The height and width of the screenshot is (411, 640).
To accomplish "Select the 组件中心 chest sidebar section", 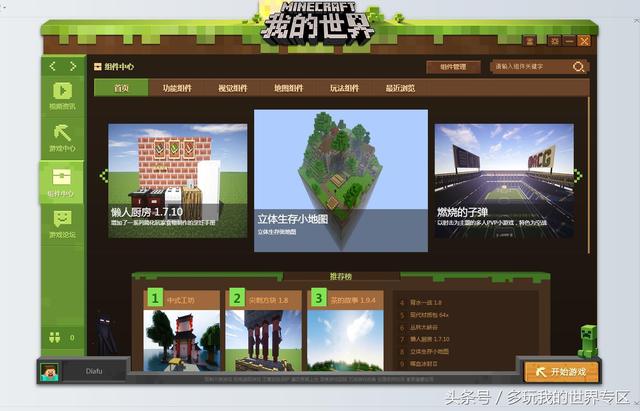I will [62, 182].
